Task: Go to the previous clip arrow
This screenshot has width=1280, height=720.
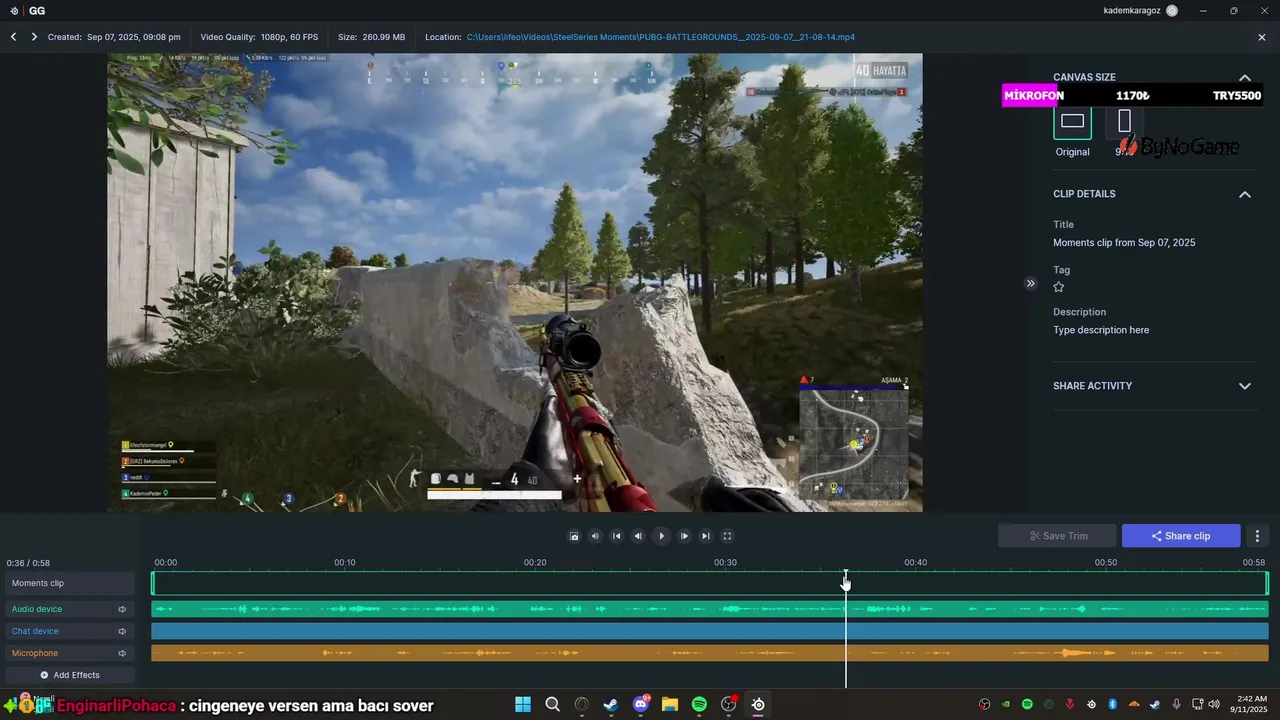Action: pos(13,37)
